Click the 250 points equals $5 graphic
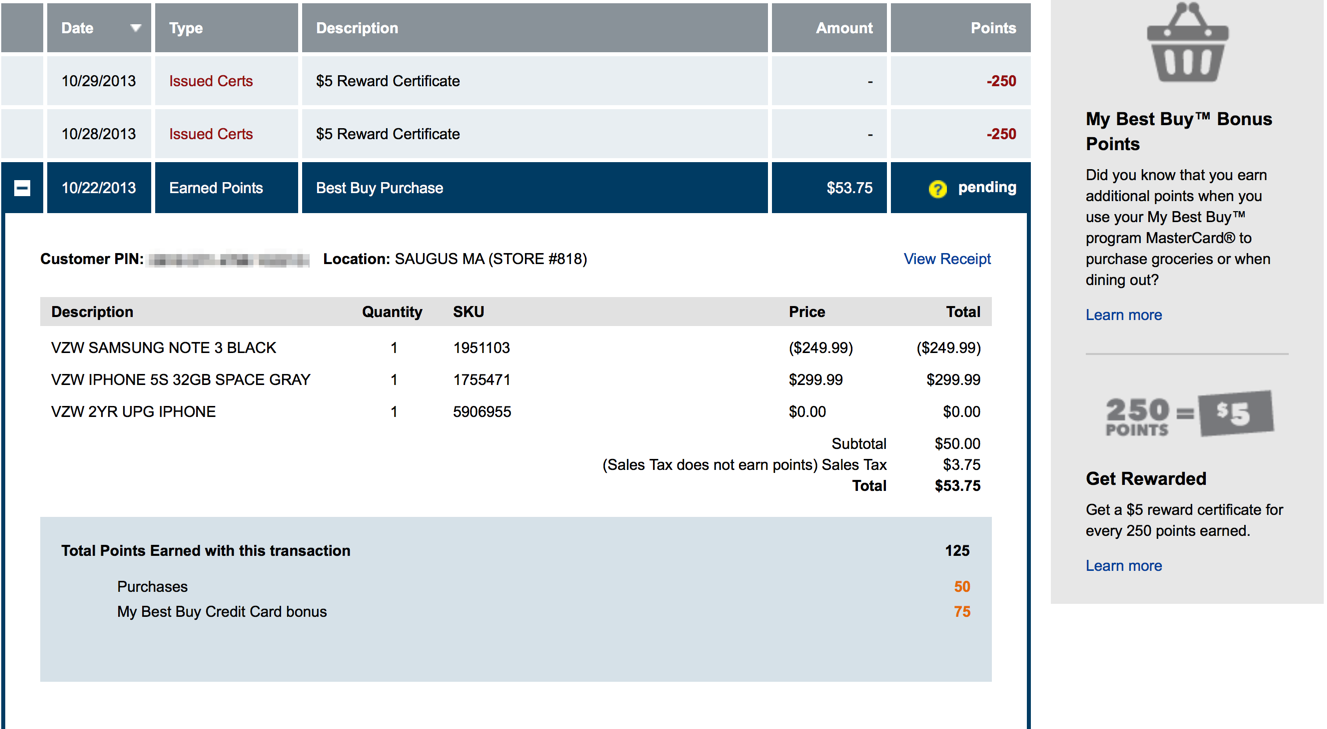Screen dimensions: 1327x729 coord(1189,413)
